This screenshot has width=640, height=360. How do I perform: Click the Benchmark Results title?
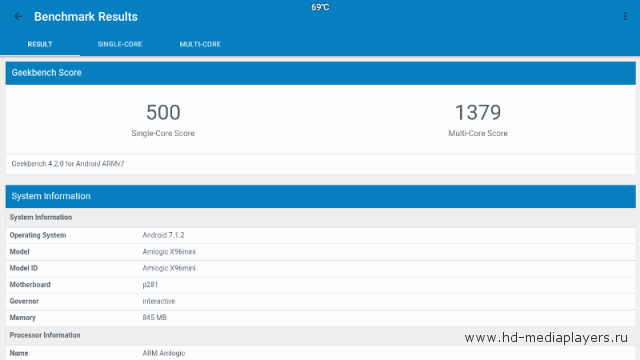coord(86,17)
